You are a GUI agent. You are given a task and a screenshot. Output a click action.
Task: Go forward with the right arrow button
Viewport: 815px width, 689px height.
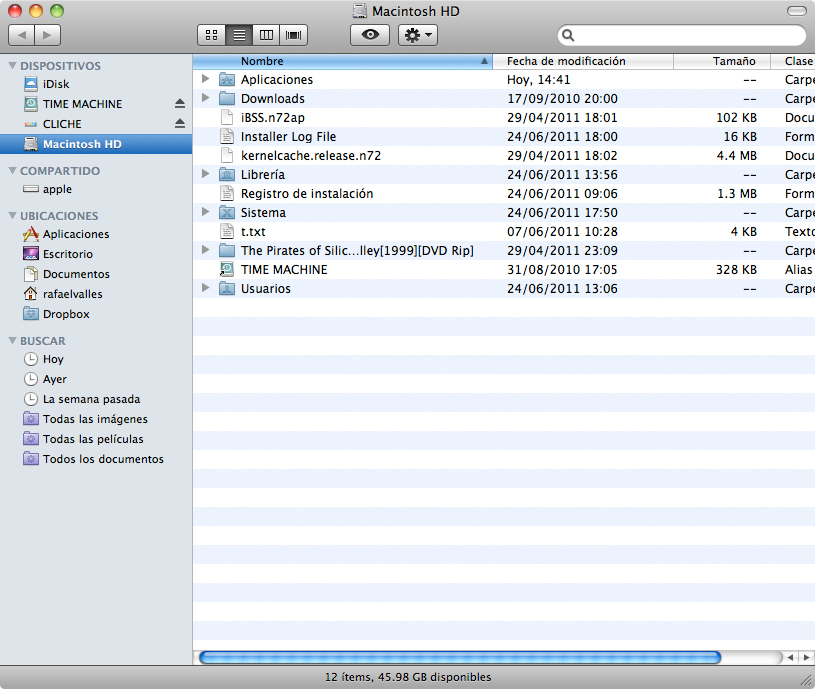48,35
